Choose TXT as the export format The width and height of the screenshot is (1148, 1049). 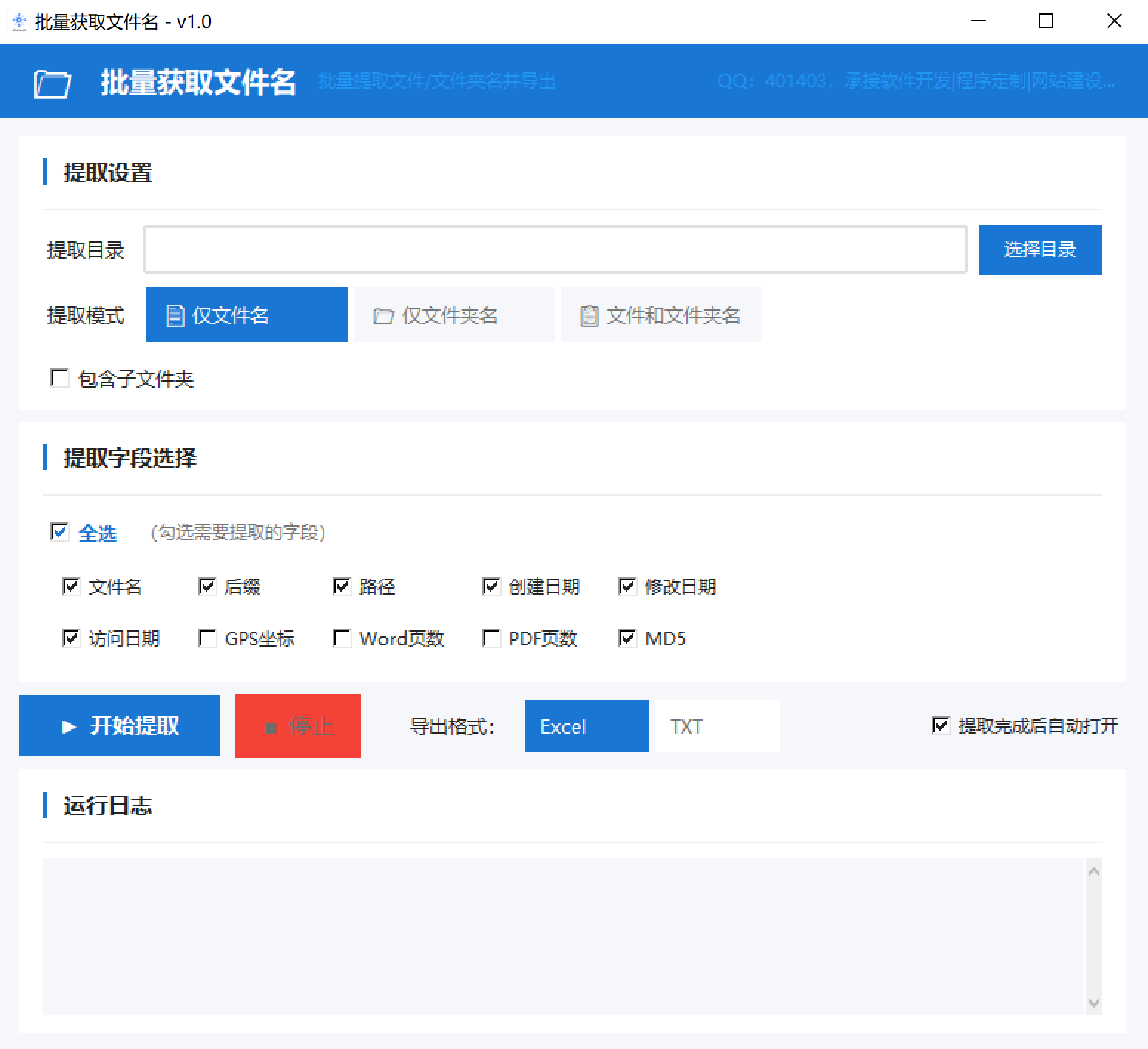[x=717, y=726]
